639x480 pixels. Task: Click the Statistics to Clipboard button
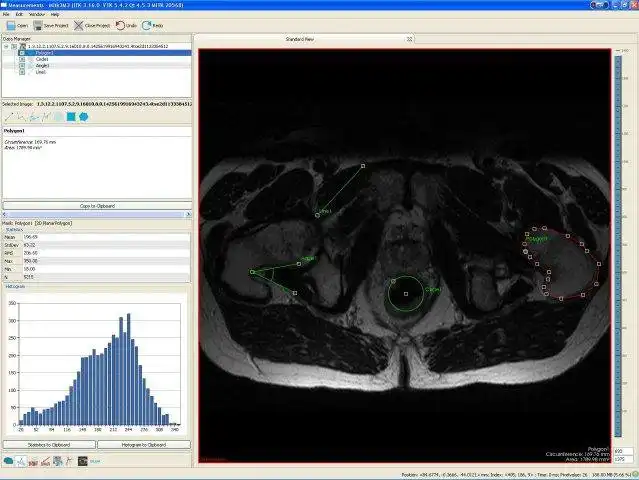(49, 445)
